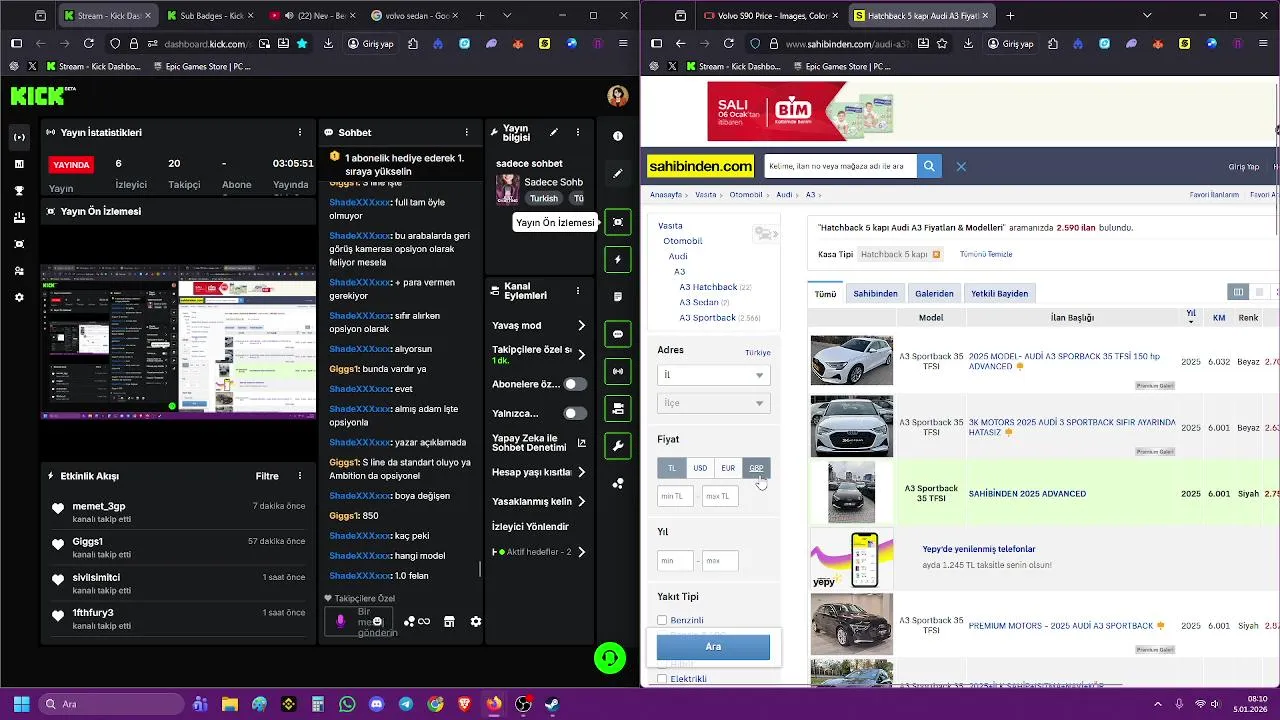Open the İl province dropdown

[714, 375]
